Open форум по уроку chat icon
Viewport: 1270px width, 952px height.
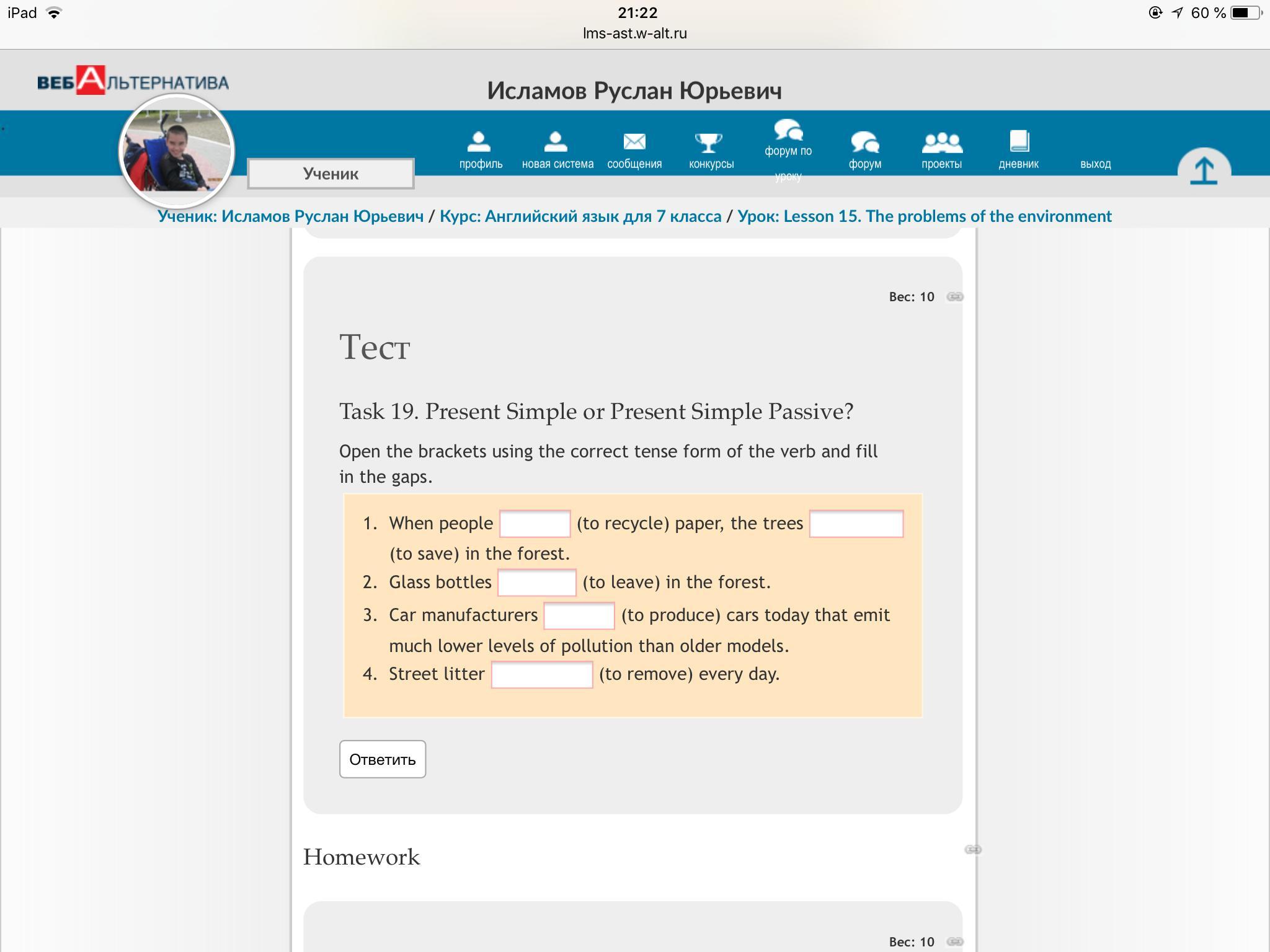click(788, 131)
